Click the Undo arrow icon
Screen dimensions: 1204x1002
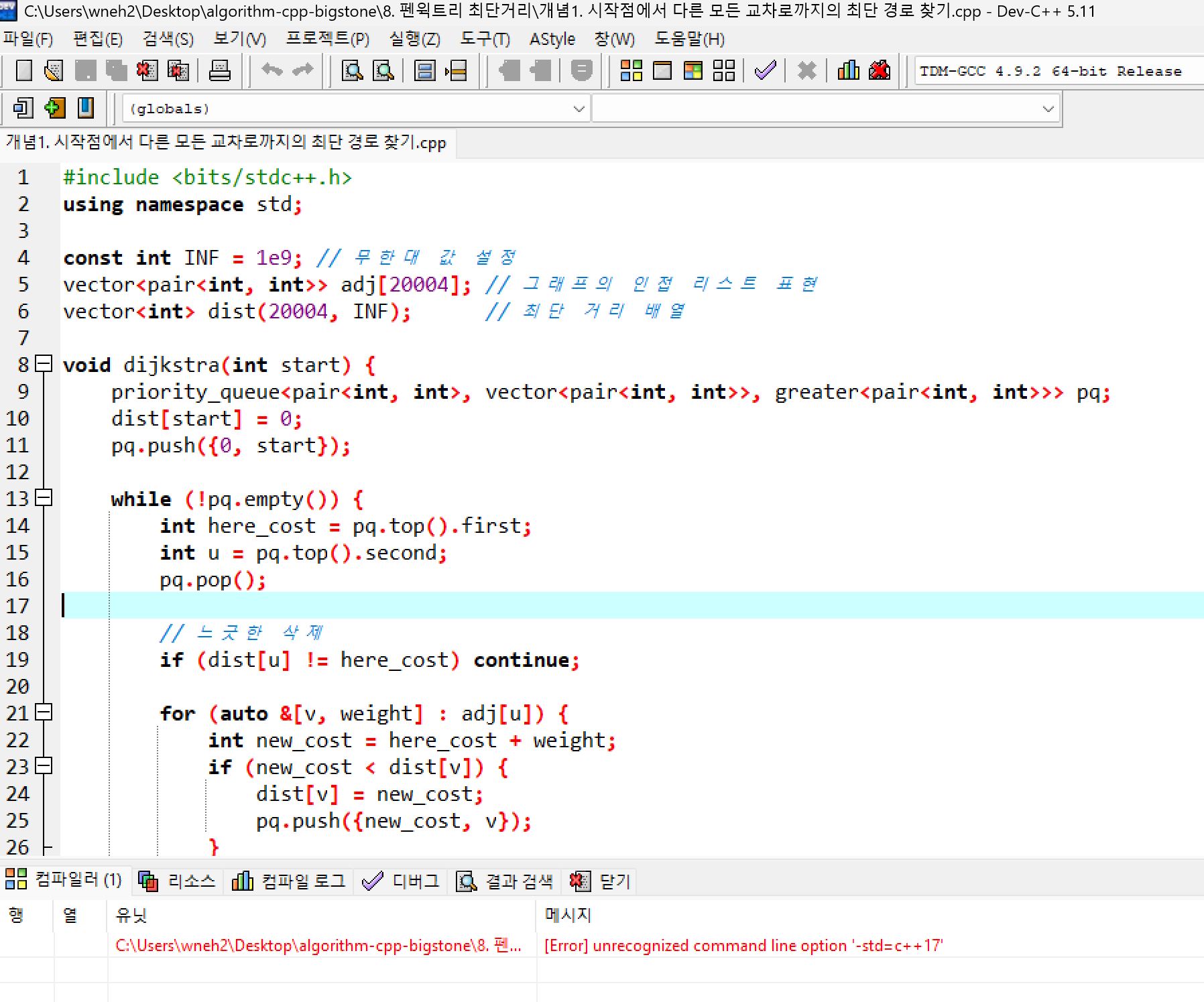tap(272, 70)
